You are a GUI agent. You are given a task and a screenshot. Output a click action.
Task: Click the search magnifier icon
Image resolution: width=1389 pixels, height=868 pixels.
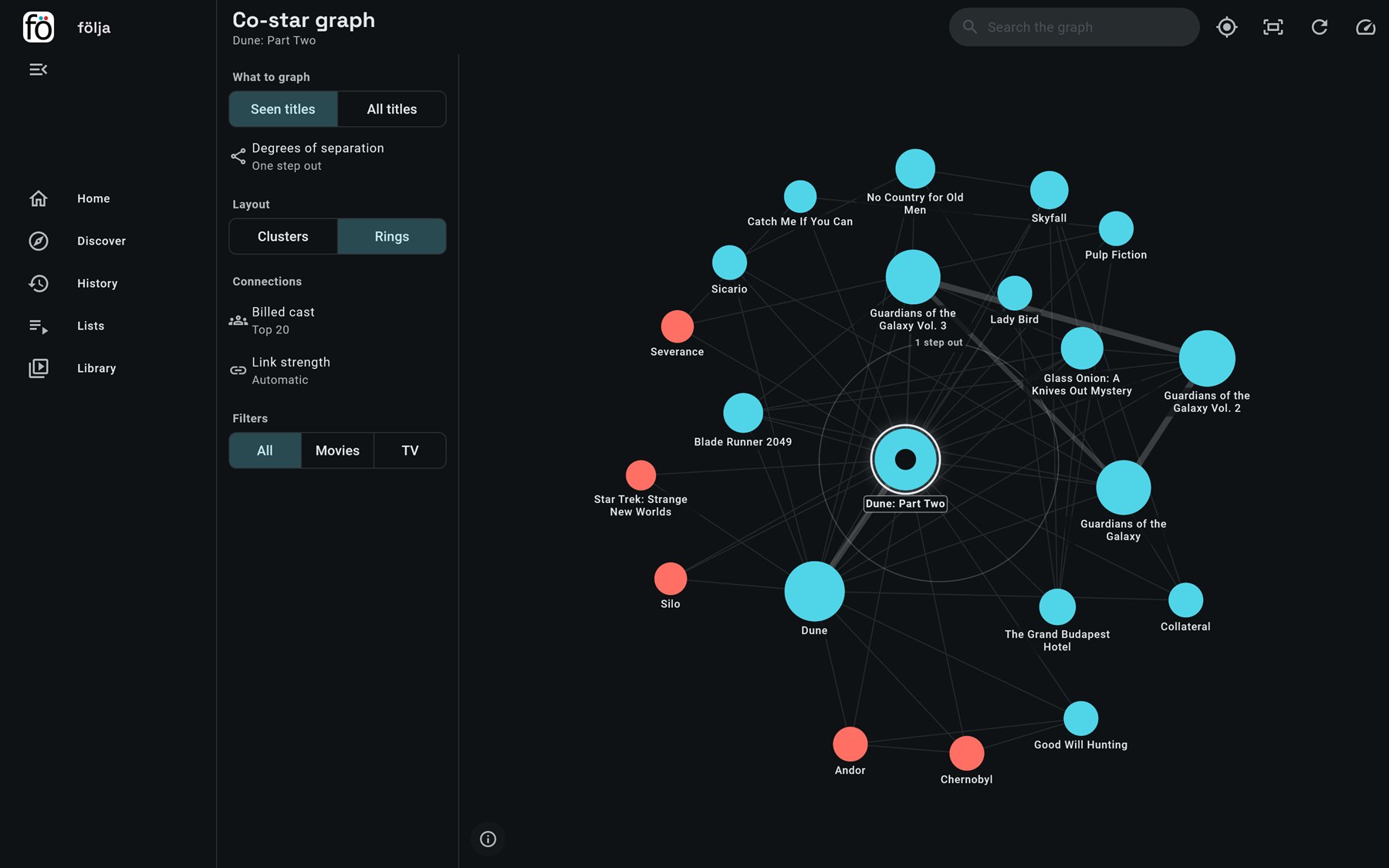click(970, 27)
